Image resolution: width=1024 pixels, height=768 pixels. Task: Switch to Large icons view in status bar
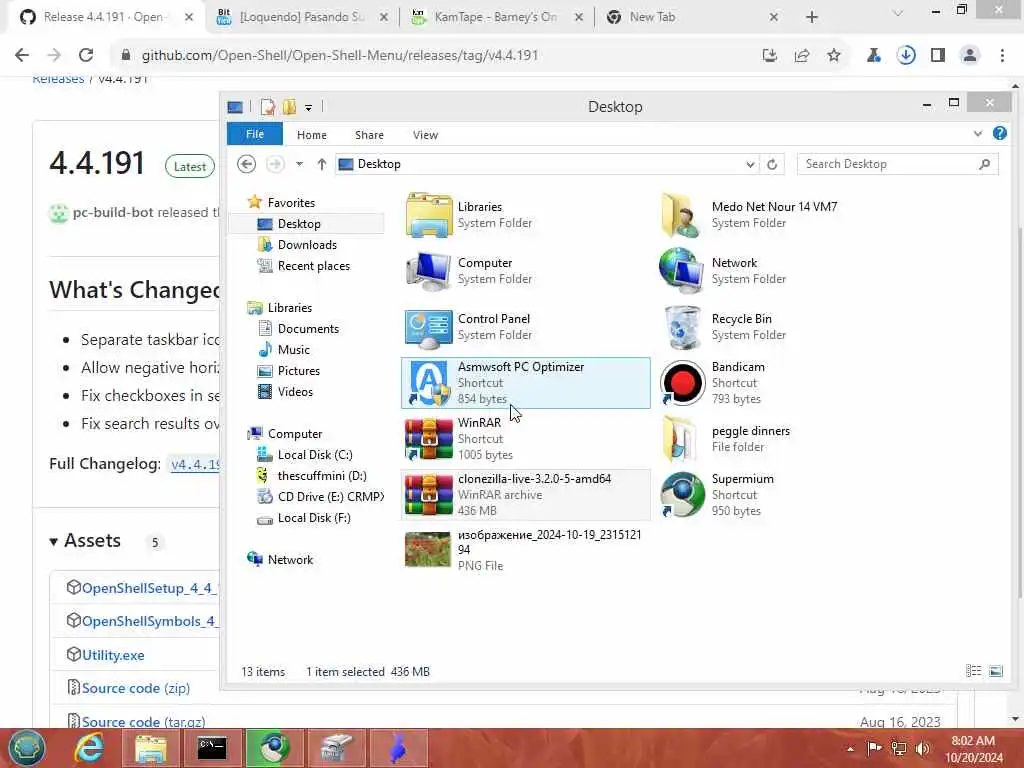996,671
